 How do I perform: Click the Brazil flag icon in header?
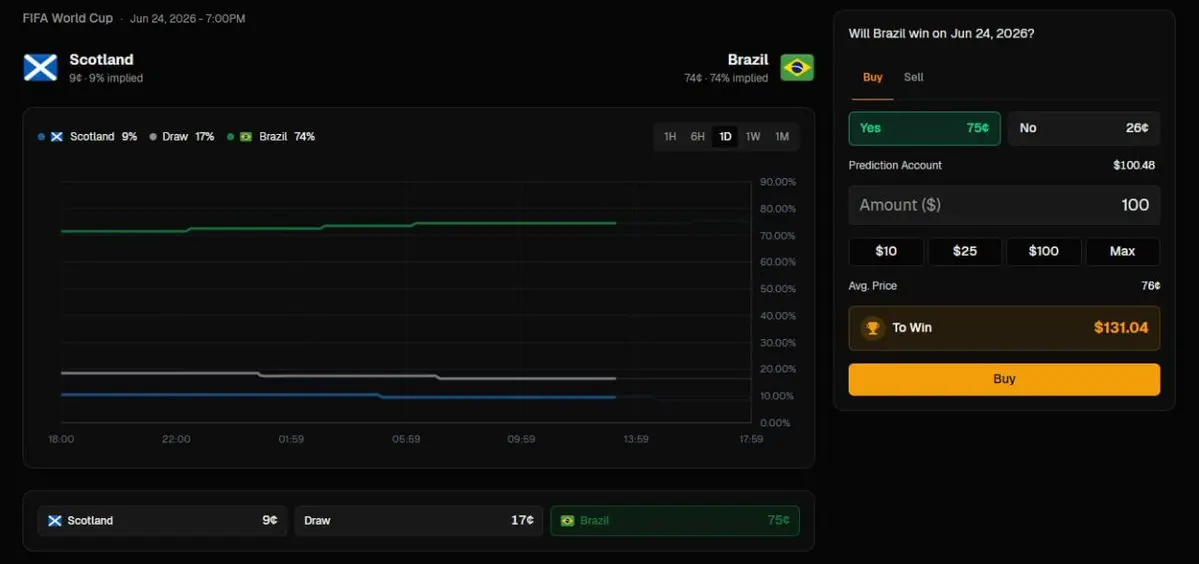[x=797, y=67]
